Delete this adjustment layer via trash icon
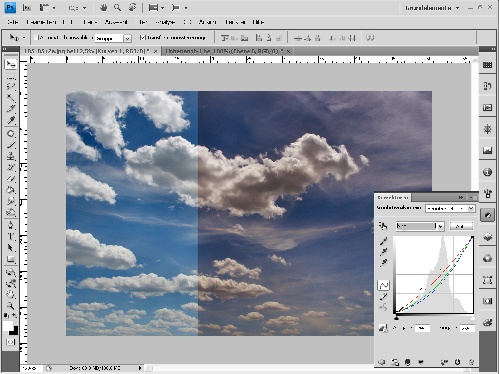 [471, 362]
